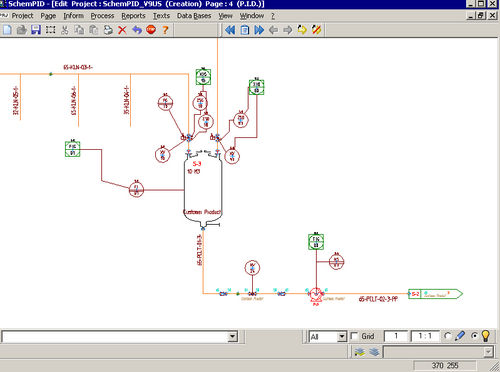Click the yellow light bulb icon
The image size is (500, 372).
(x=486, y=336)
